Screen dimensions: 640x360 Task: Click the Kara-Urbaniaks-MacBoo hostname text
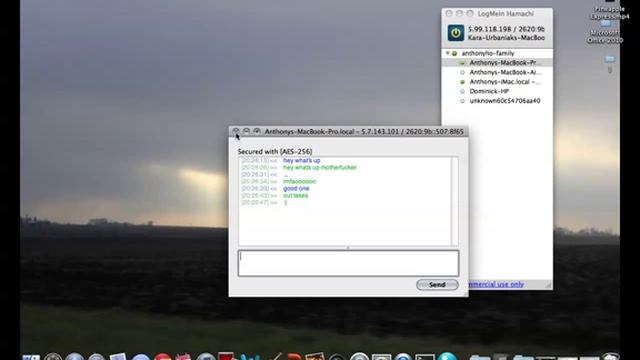click(506, 38)
